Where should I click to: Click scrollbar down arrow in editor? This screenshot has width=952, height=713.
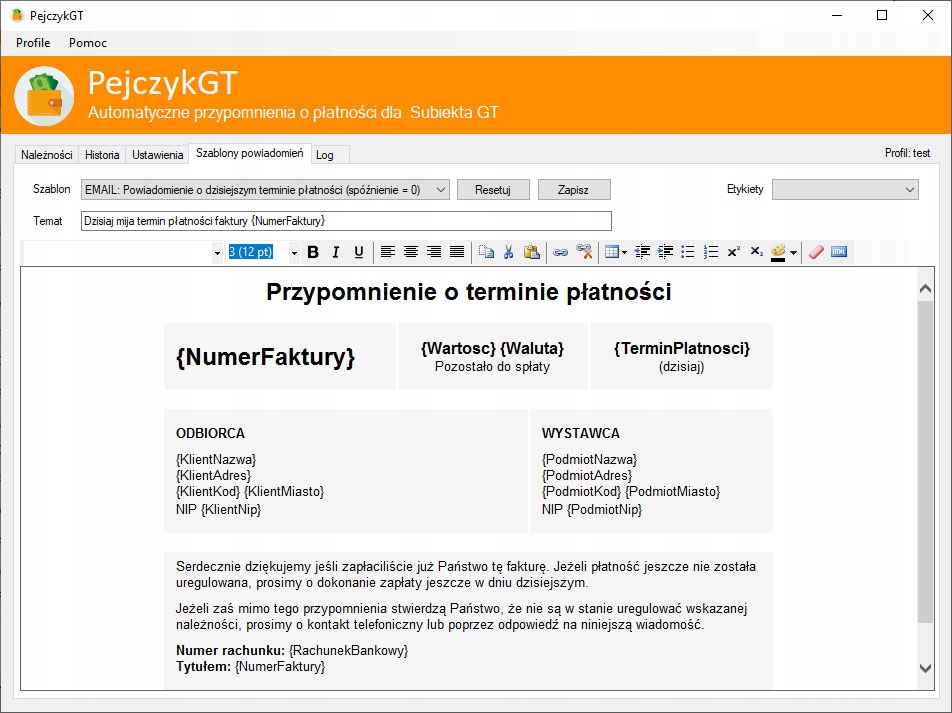(925, 668)
